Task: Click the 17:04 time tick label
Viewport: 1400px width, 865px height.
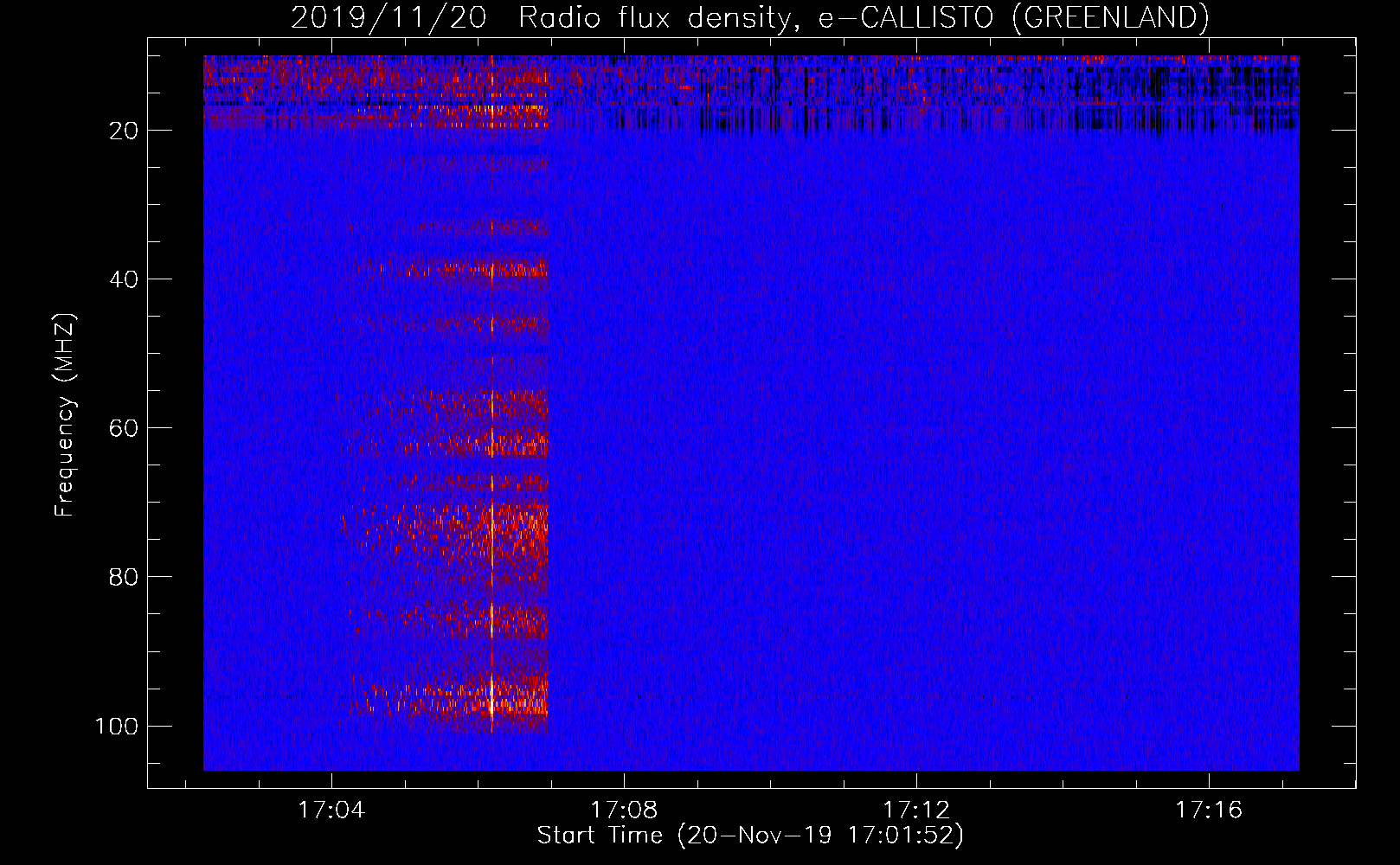Action: [331, 810]
